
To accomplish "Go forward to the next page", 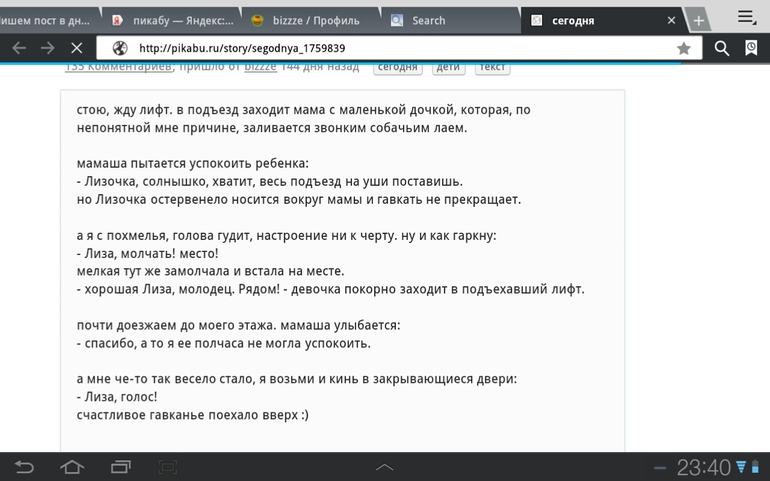I will click(48, 48).
